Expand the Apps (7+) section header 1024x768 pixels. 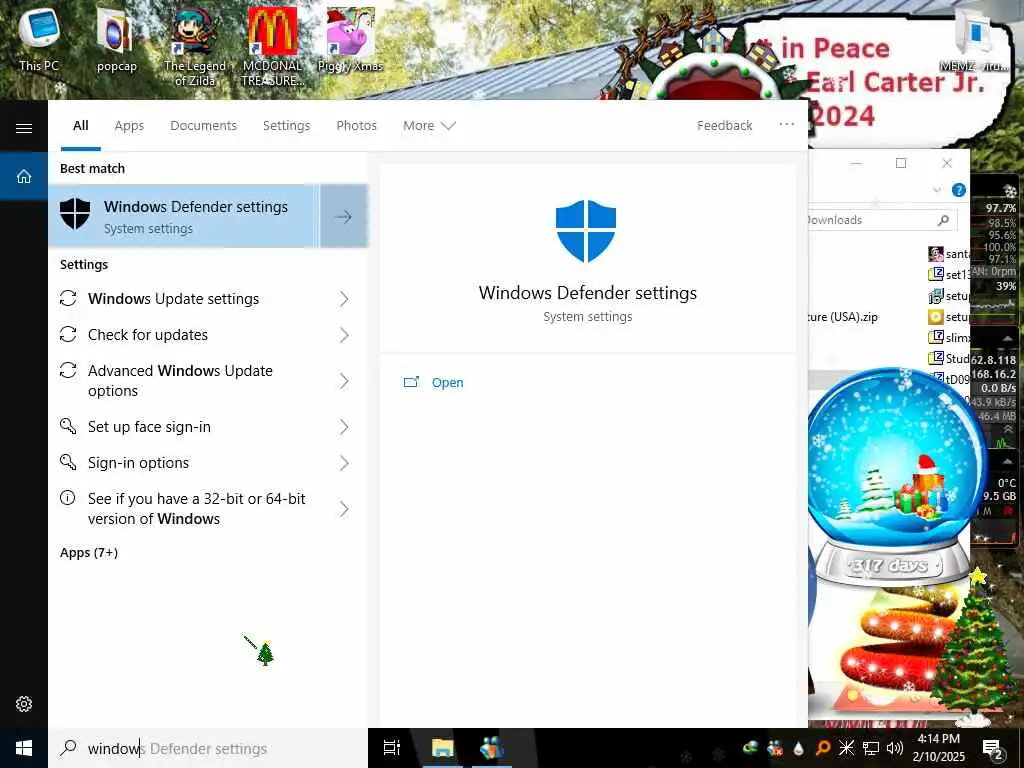tap(89, 552)
